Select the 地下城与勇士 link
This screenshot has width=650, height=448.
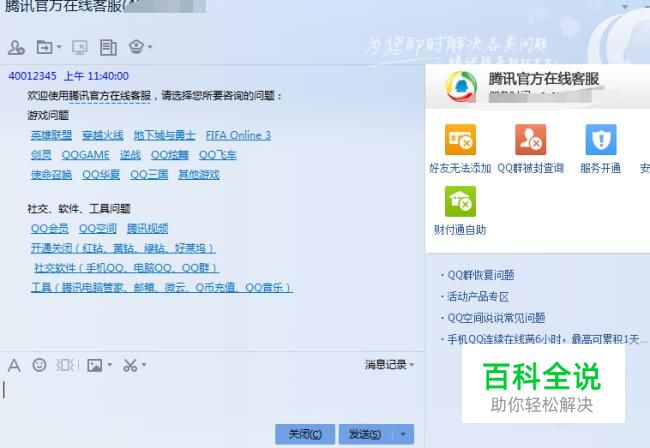(x=164, y=135)
